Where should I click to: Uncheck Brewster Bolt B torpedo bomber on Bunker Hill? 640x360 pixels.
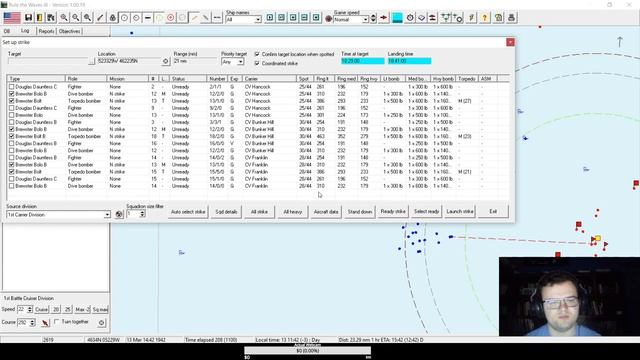tap(11, 136)
